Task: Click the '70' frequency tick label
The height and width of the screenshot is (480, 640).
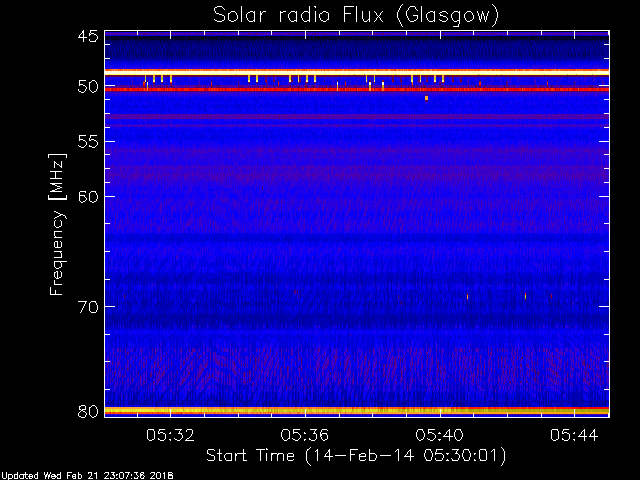Action: (x=88, y=307)
